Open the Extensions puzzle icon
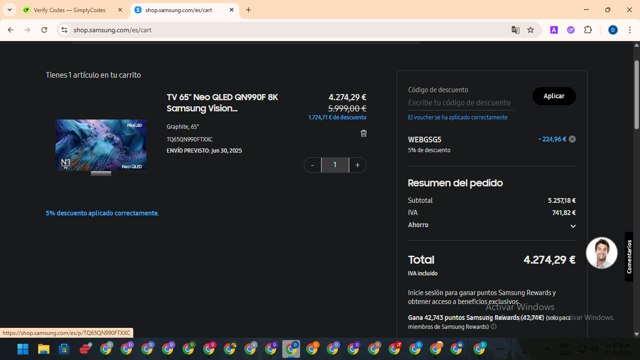The width and height of the screenshot is (640, 360). coord(588,30)
